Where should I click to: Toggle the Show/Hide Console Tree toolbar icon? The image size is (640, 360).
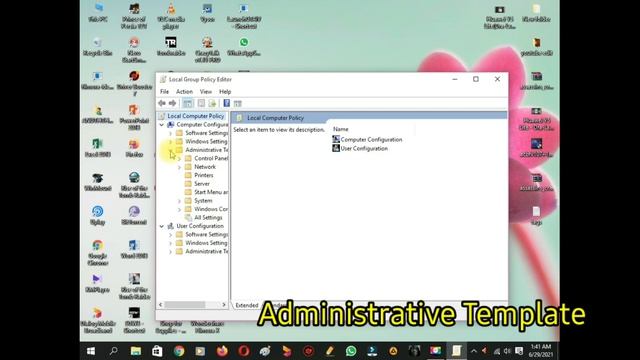(x=188, y=103)
